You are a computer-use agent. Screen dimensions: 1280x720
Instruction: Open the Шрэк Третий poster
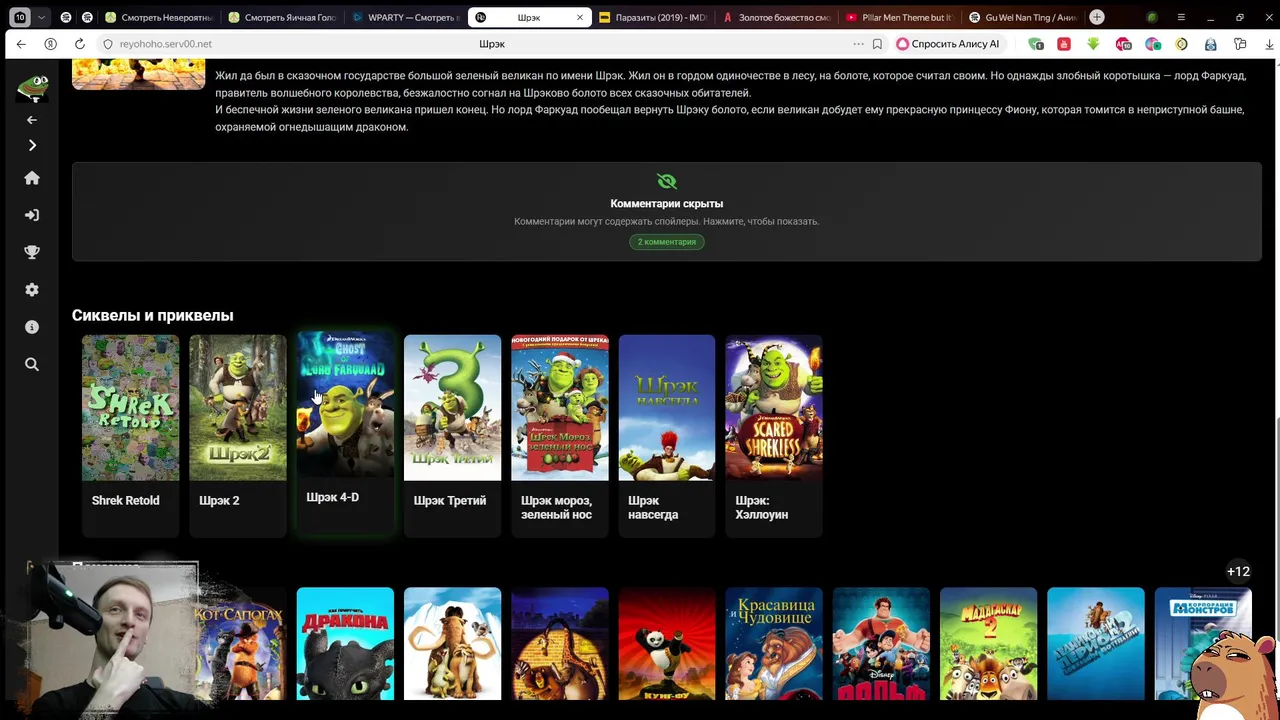click(452, 408)
